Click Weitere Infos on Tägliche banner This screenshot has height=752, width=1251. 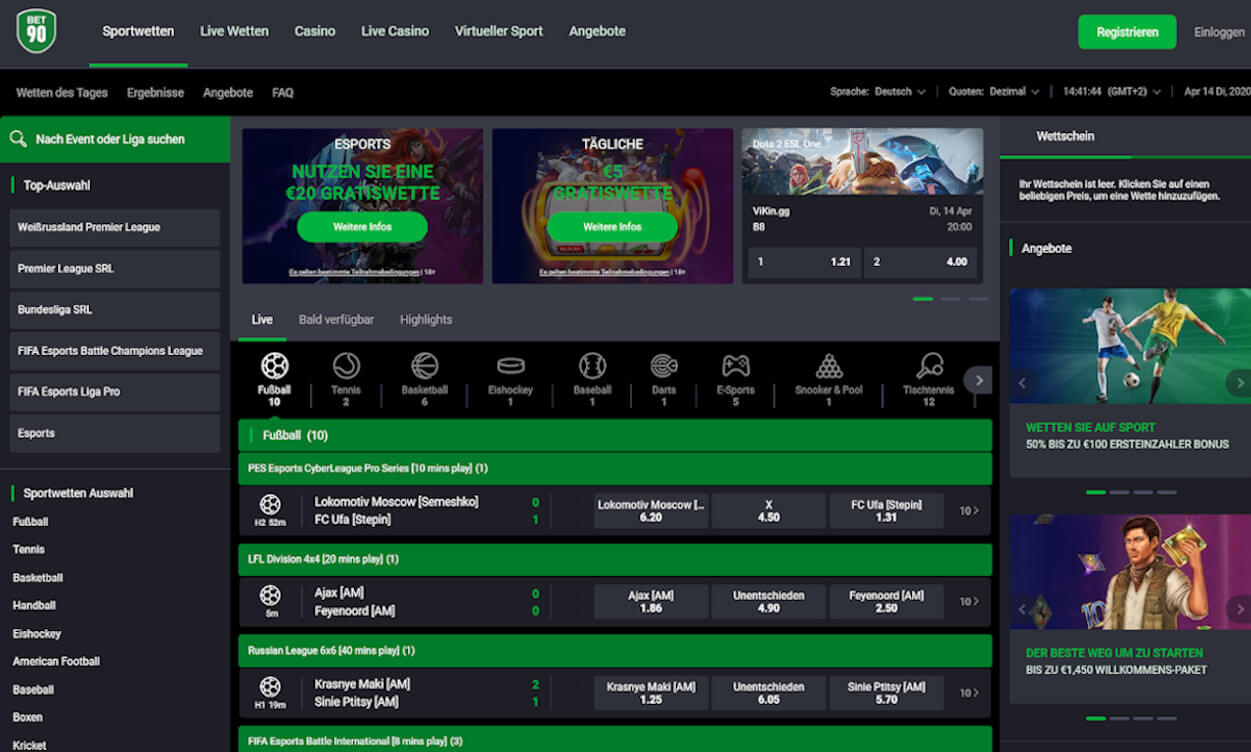coord(612,227)
